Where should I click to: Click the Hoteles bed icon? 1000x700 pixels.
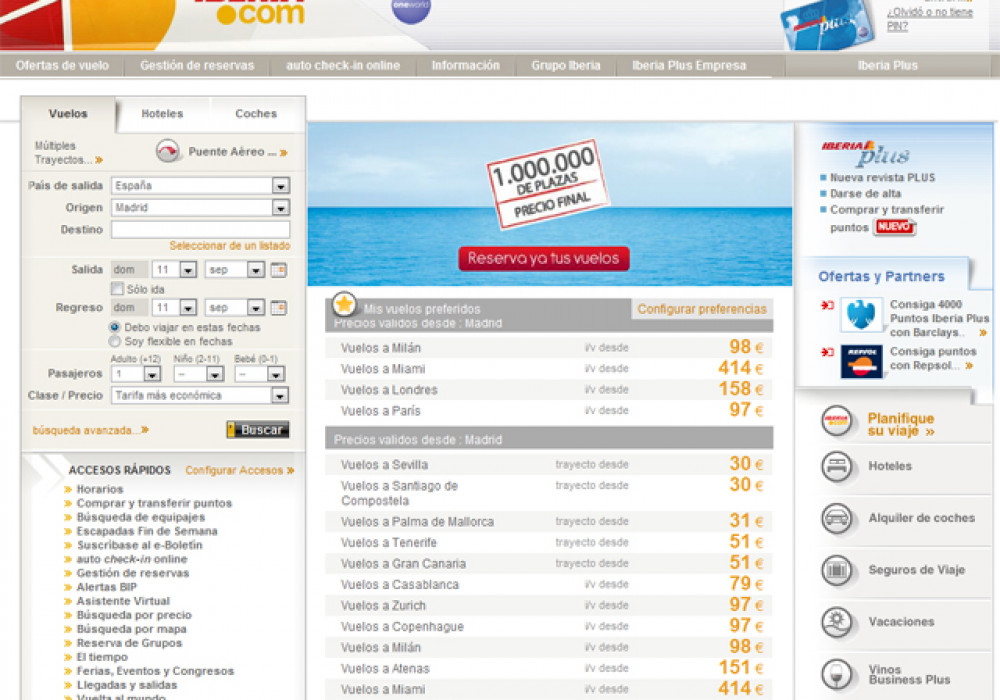pos(836,466)
